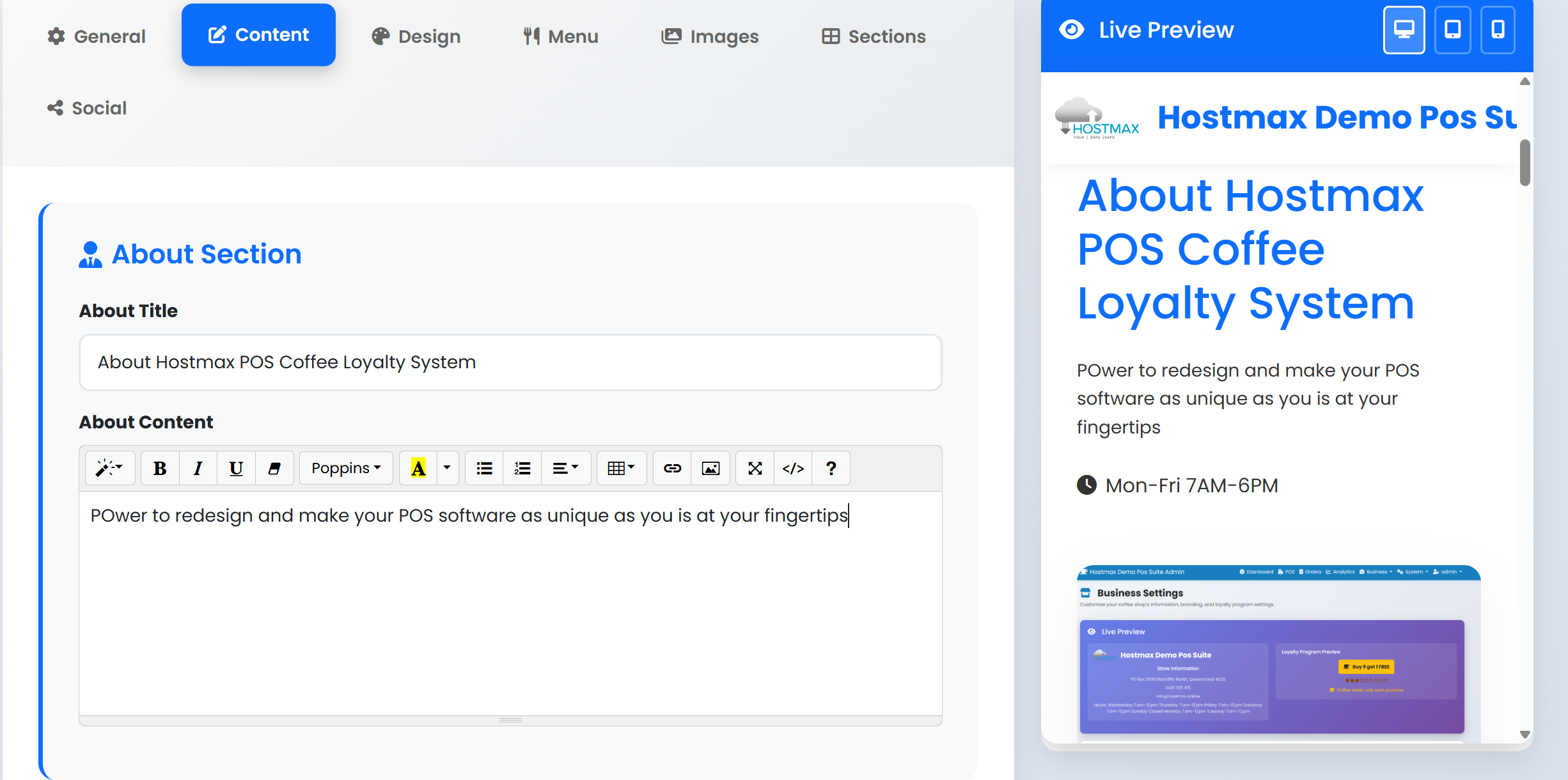Switch live preview to mobile view
This screenshot has height=780, width=1568.
tap(1498, 30)
